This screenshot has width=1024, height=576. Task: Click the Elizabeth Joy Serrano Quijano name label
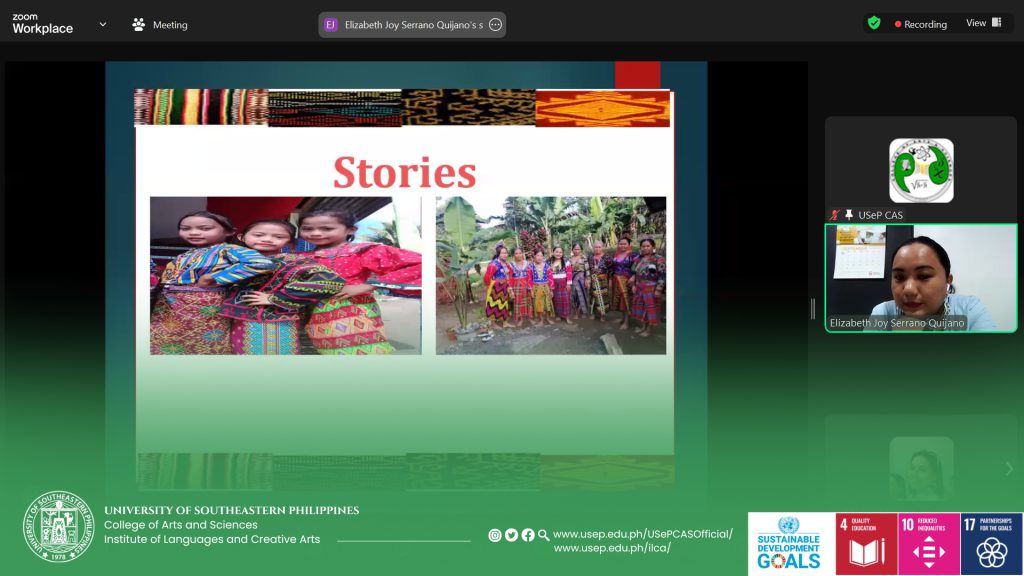tap(897, 323)
